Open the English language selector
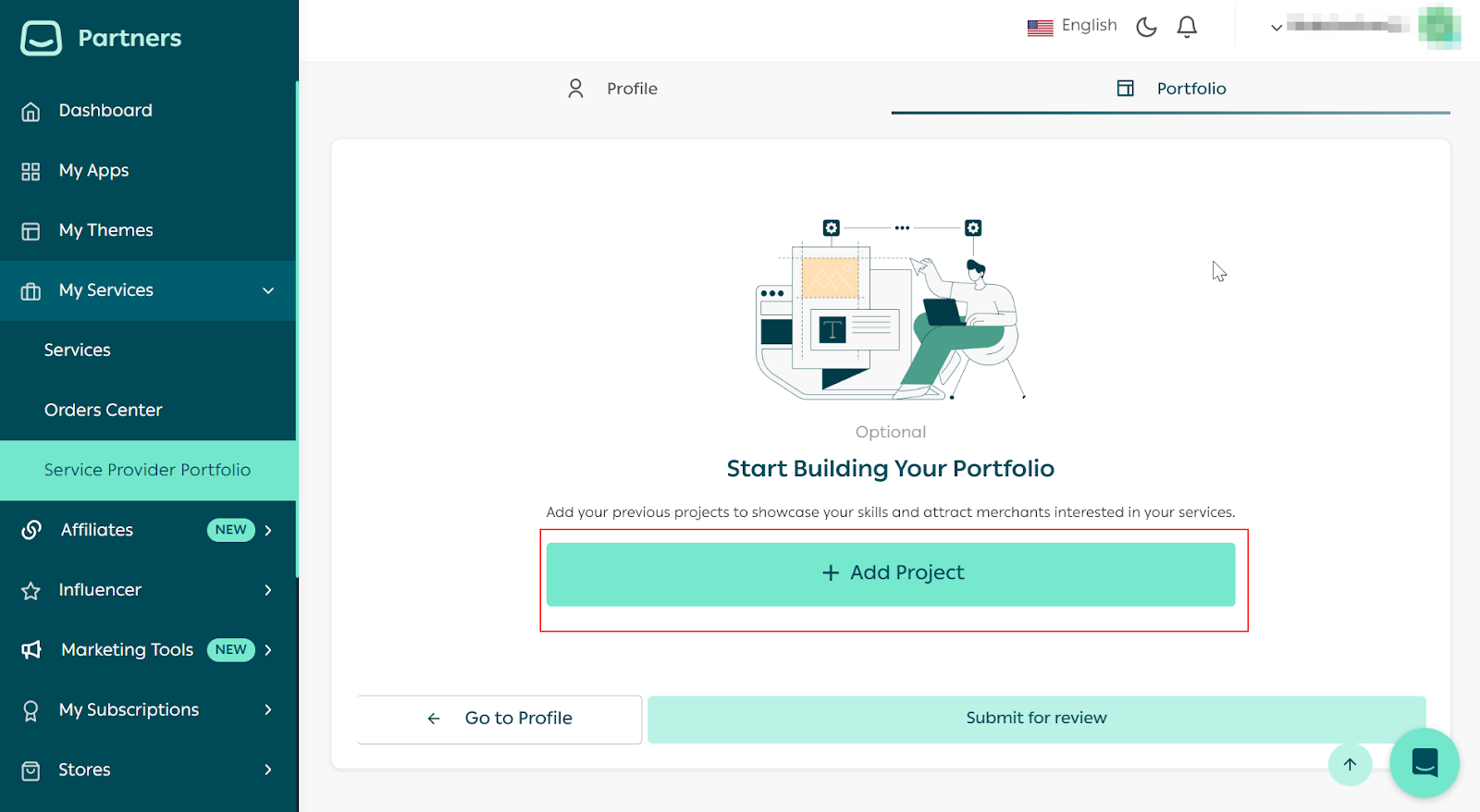 pos(1072,26)
